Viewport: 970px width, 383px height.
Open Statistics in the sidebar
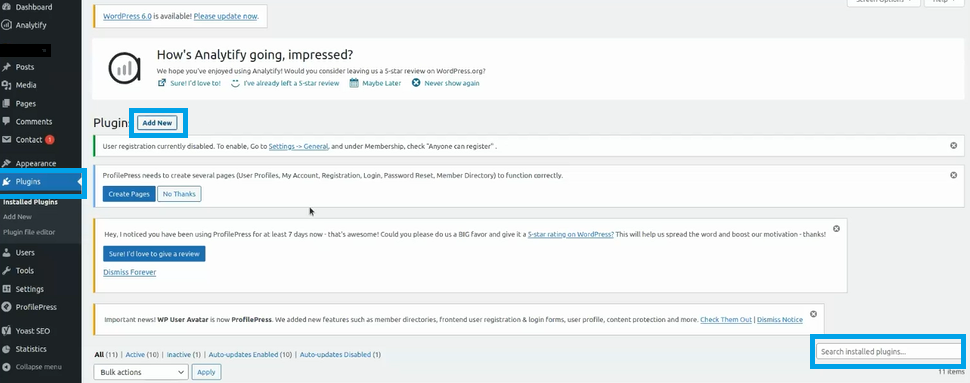click(x=31, y=349)
